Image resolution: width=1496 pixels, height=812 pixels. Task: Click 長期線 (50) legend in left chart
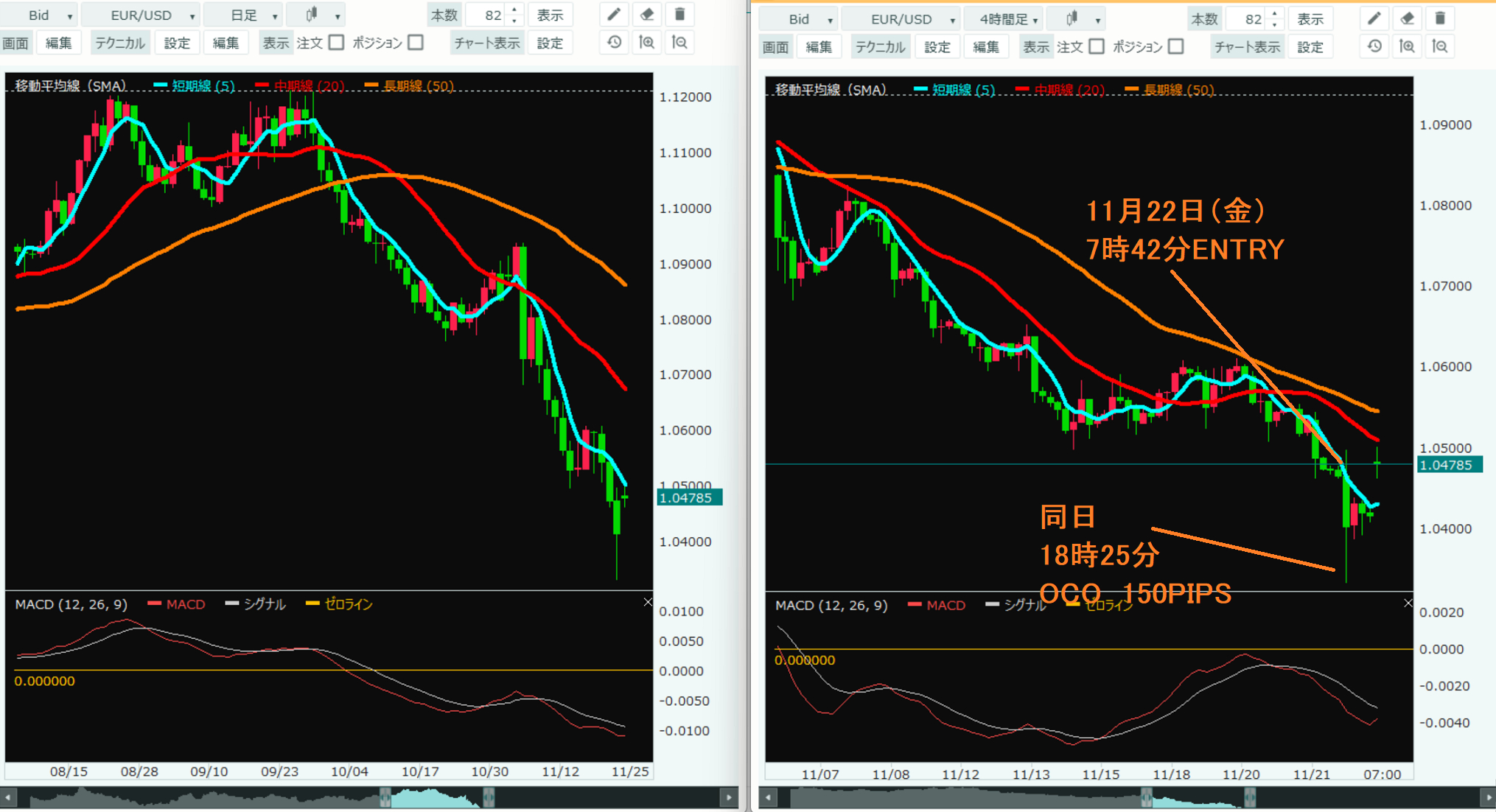[410, 85]
